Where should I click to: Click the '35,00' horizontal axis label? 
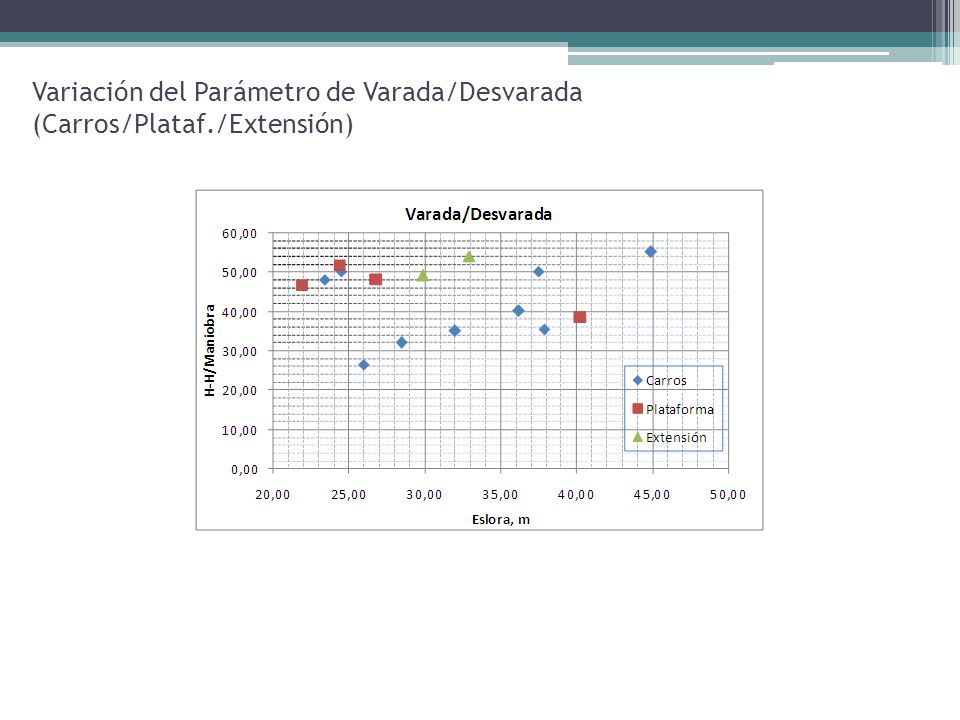point(501,495)
